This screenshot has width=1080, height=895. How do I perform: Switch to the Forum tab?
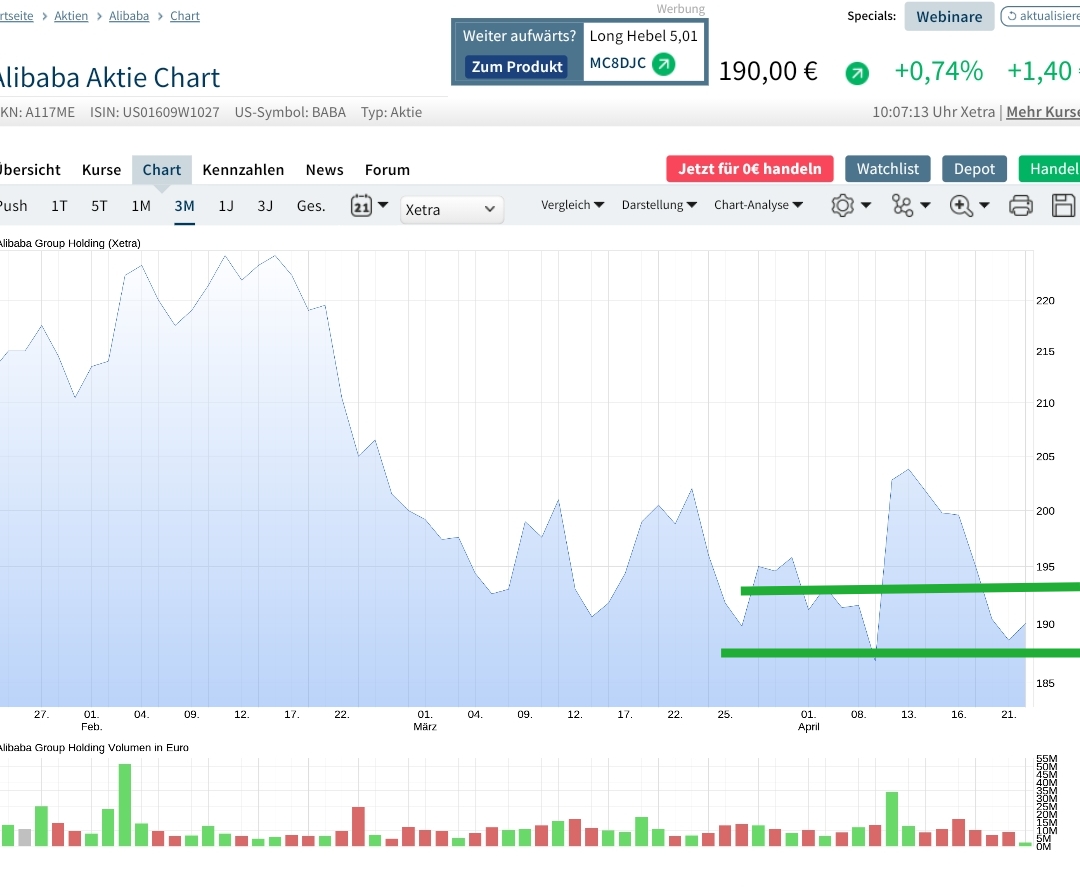(x=387, y=169)
